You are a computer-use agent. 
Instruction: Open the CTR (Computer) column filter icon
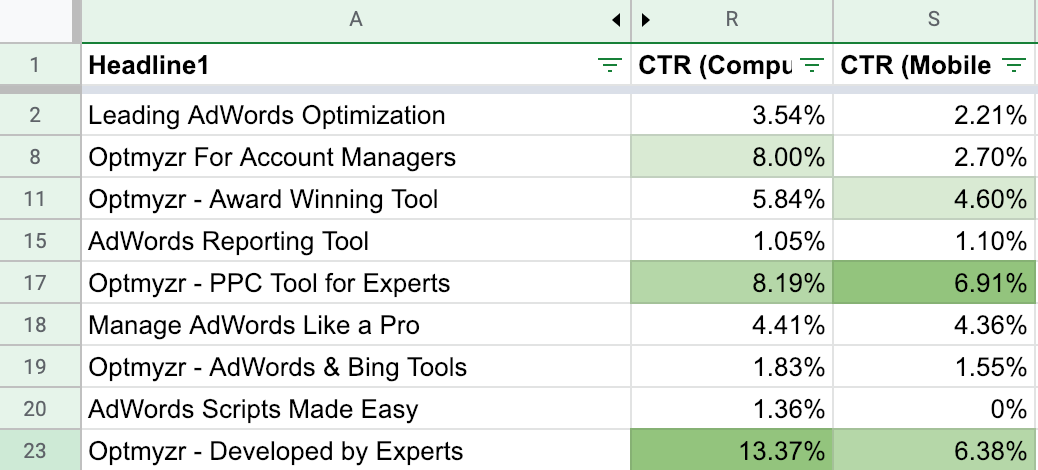click(x=812, y=66)
